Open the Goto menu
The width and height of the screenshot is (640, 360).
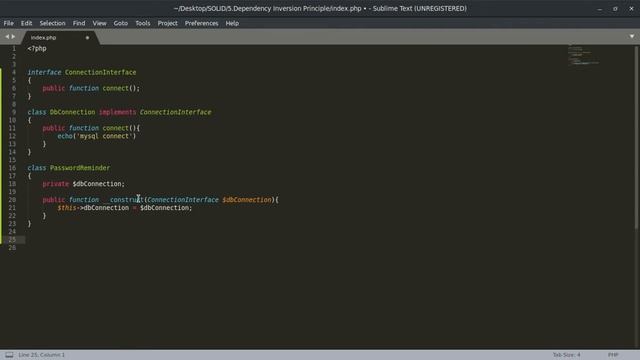[x=120, y=23]
